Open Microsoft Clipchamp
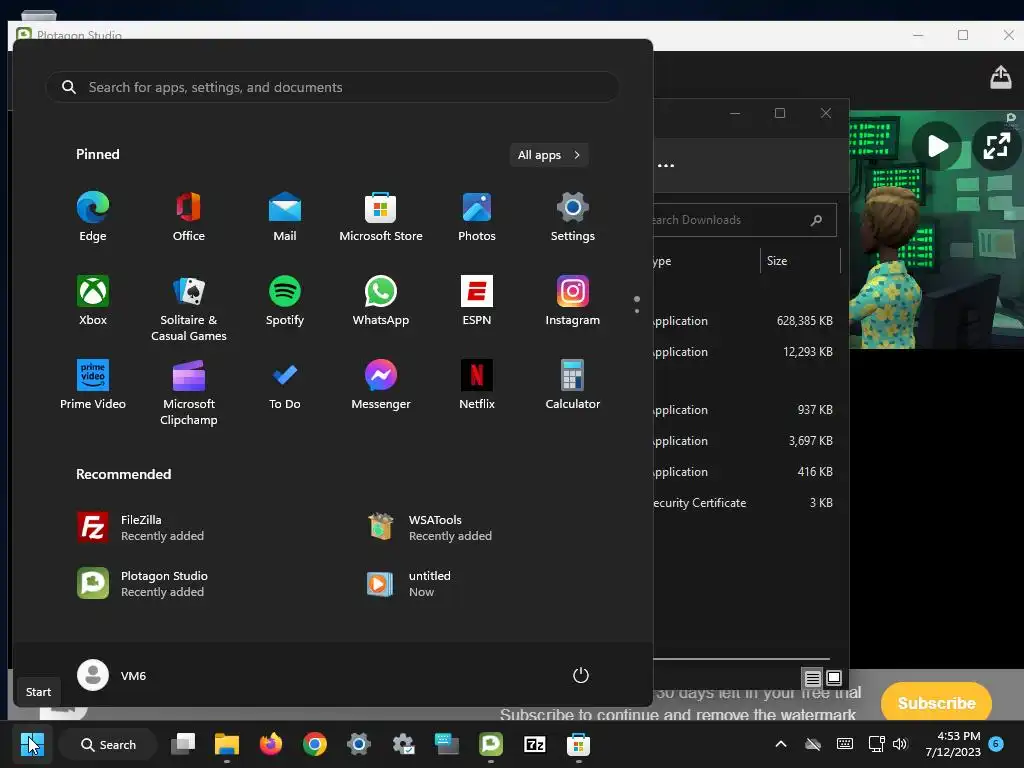The image size is (1024, 768). (189, 392)
